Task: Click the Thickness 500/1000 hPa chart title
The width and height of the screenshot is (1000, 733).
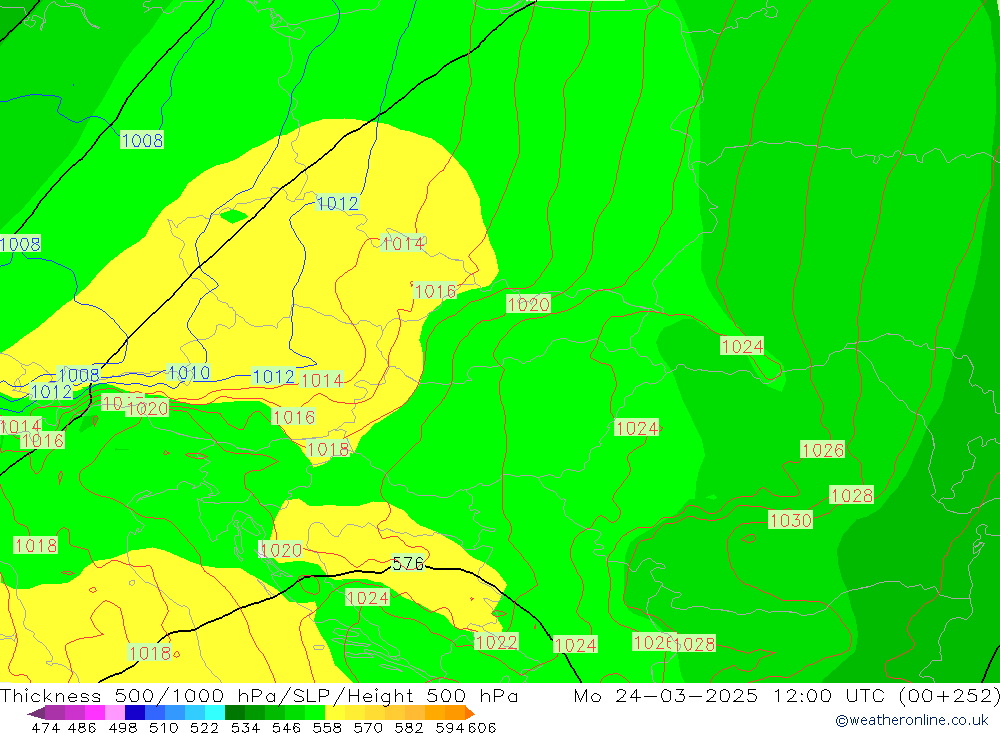Action: pyautogui.click(x=259, y=695)
